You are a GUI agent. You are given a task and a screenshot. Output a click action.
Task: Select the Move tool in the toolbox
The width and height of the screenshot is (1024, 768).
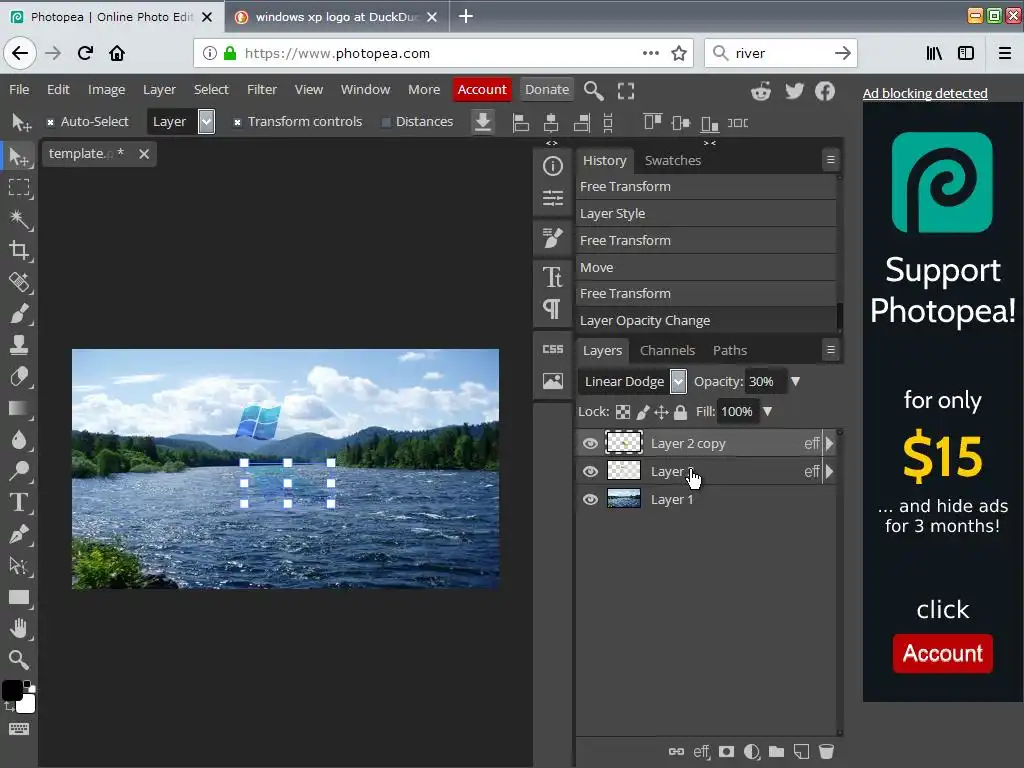(18, 157)
